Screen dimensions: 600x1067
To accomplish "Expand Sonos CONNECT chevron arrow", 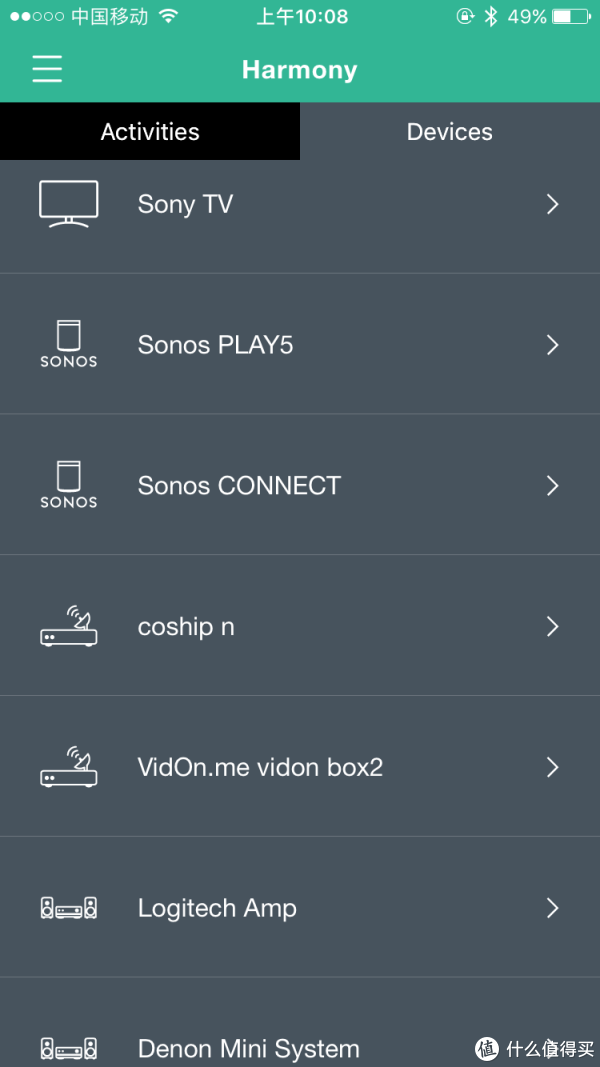I will (552, 486).
